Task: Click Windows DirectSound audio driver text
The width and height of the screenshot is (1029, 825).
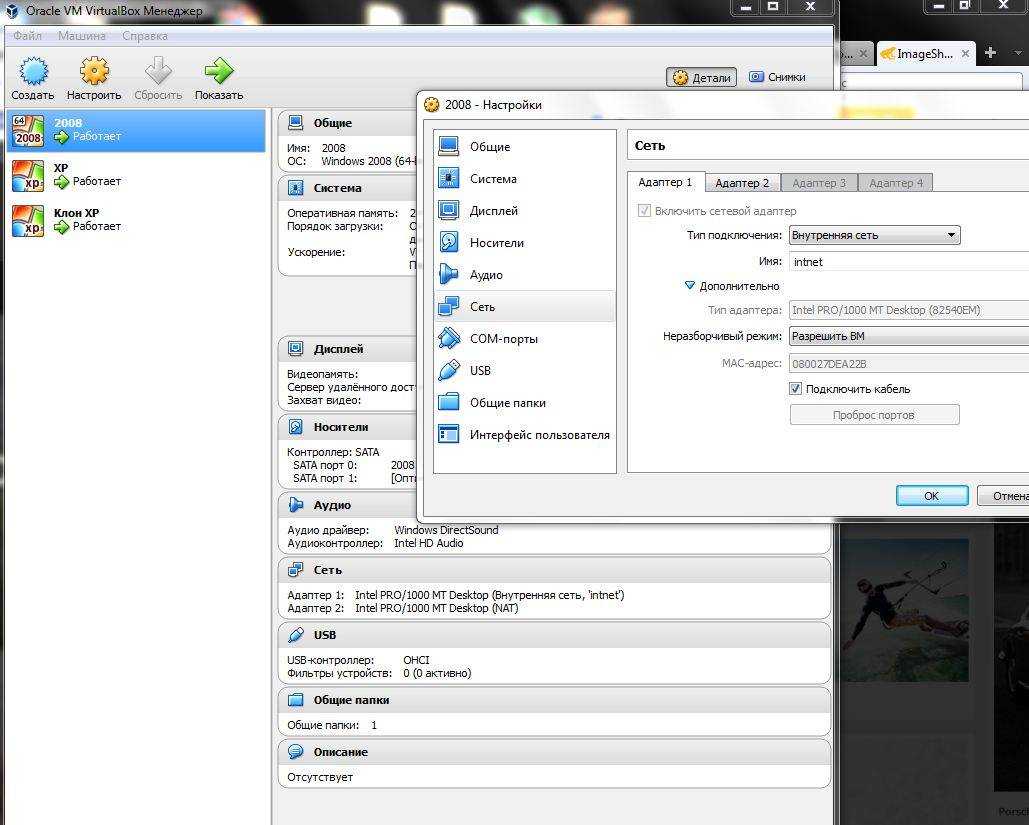Action: [x=446, y=530]
